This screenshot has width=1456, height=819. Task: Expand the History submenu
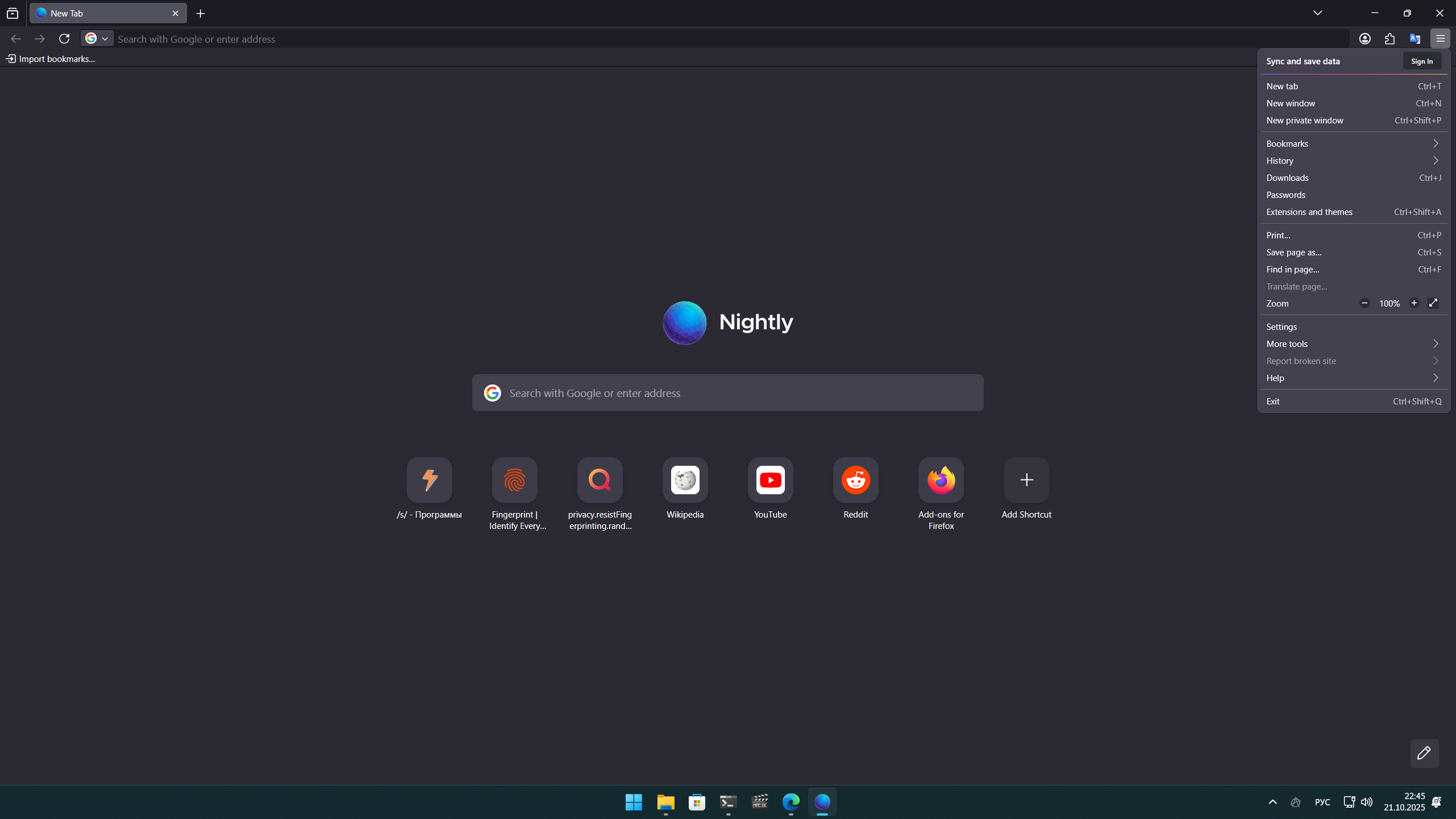[1353, 160]
